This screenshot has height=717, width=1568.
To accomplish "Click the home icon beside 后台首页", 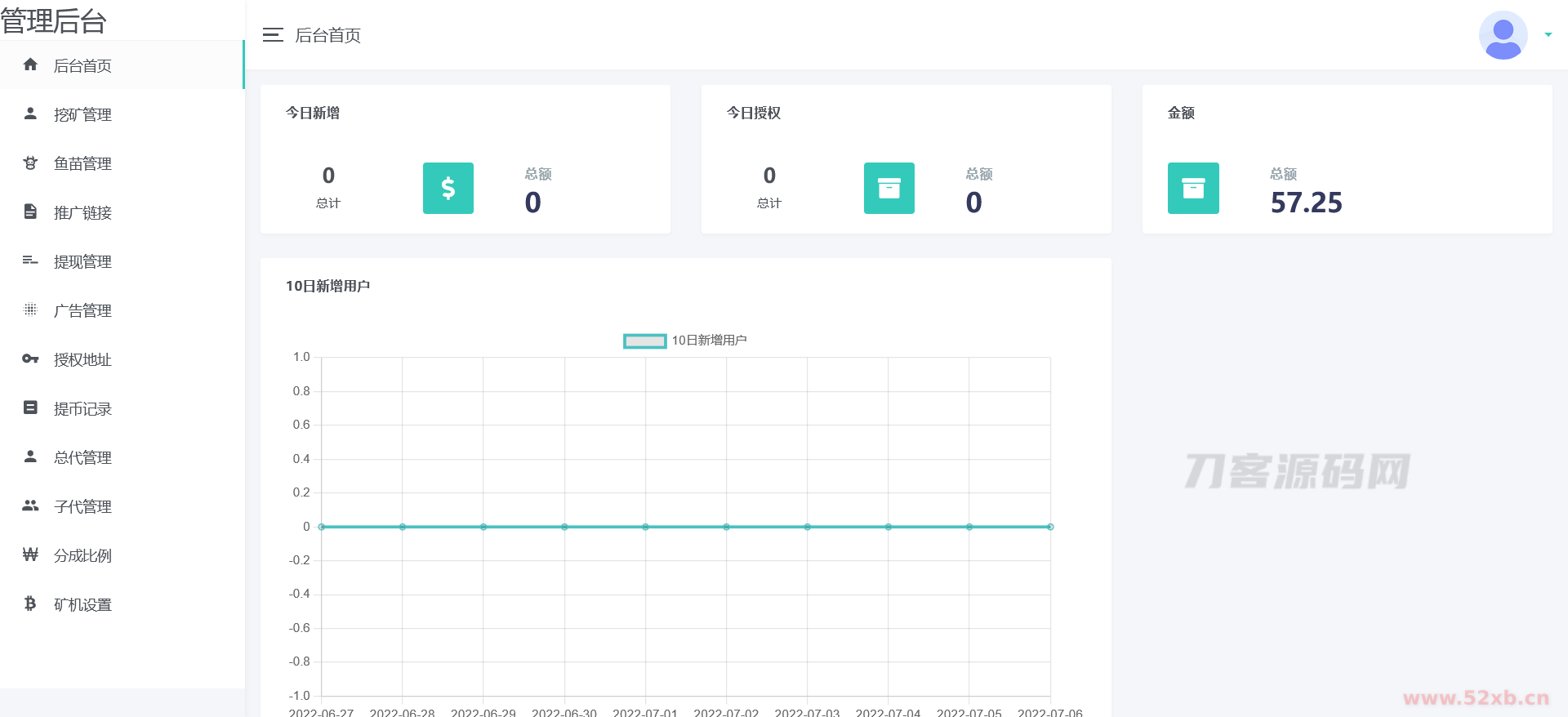I will click(30, 65).
